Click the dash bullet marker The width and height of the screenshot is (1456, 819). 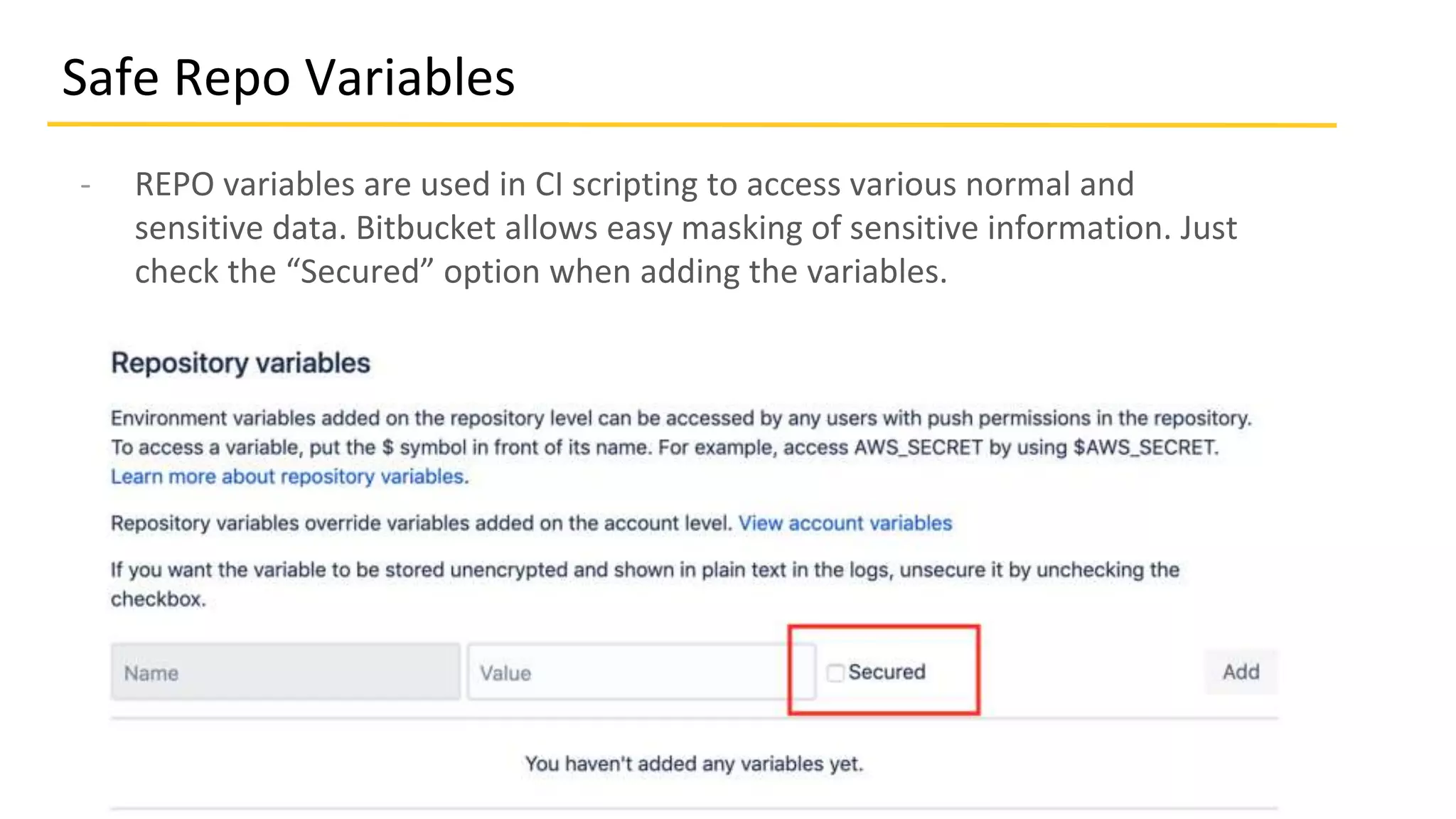tap(86, 186)
